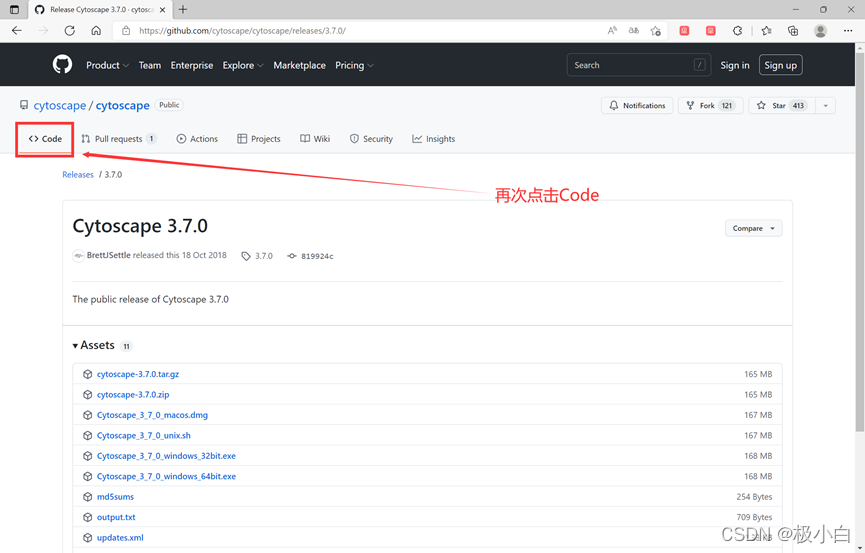
Task: Click the GitHub octocat logo
Action: point(62,65)
